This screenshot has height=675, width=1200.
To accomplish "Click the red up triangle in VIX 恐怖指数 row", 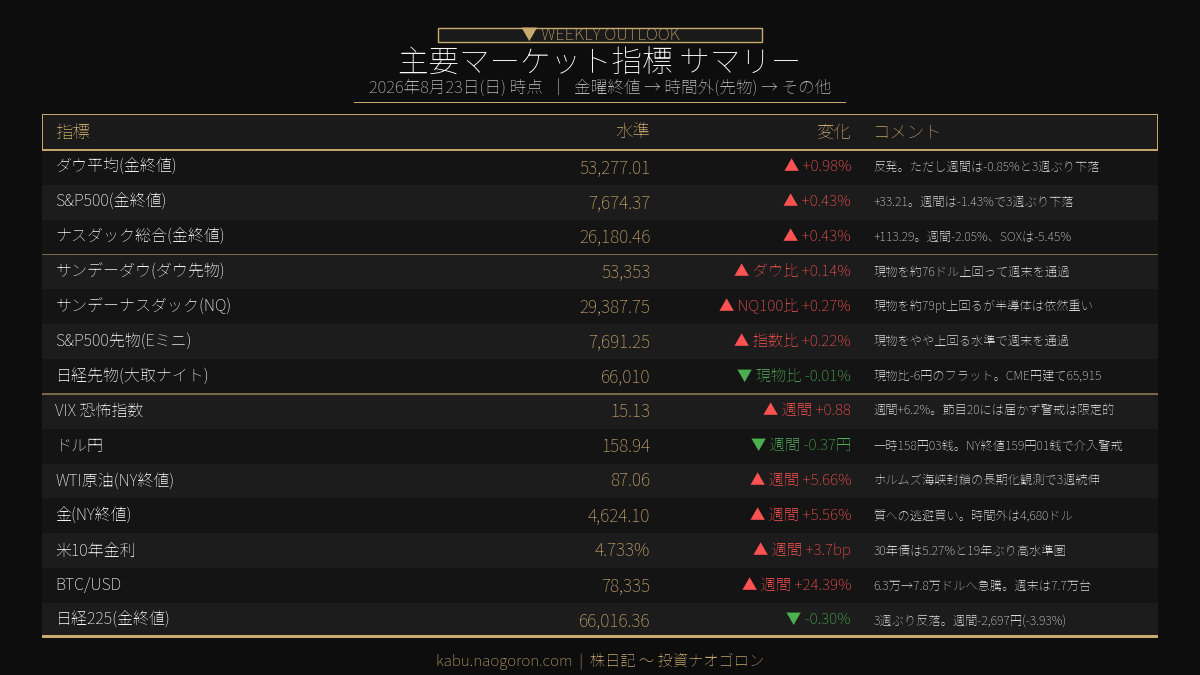I will [x=770, y=410].
